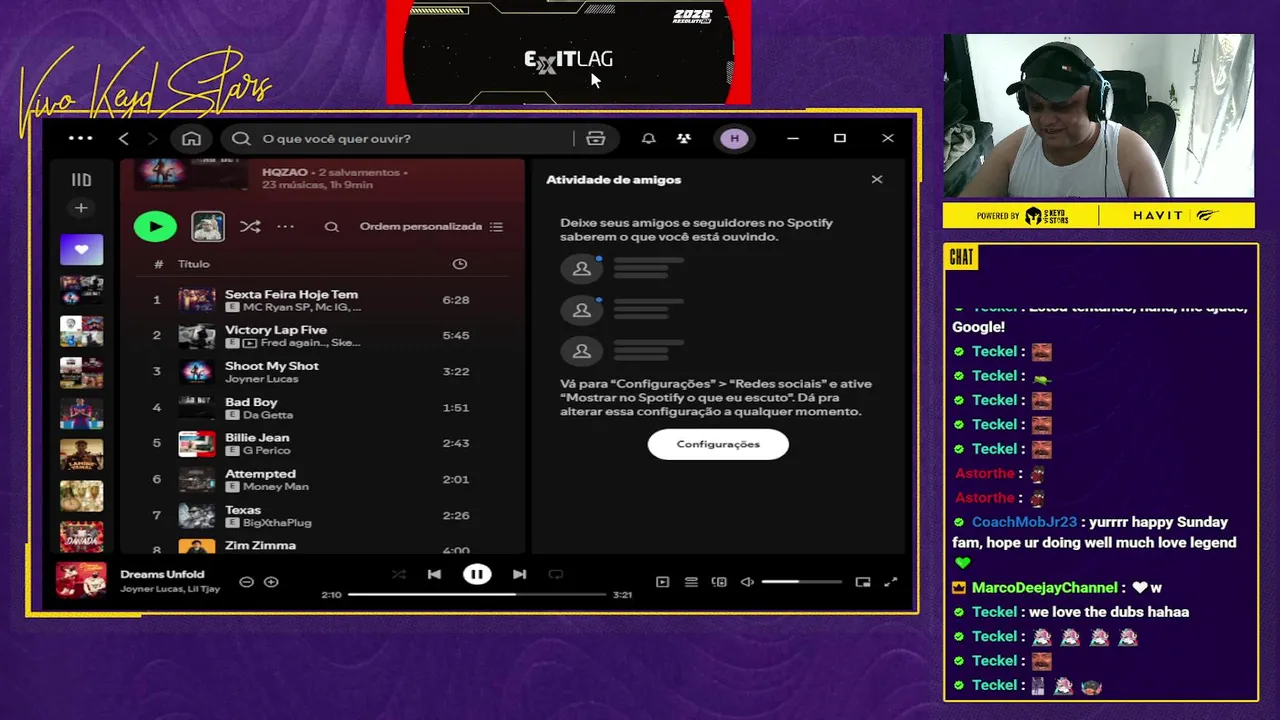
Task: Open the Now Playing view icon
Action: tap(662, 582)
